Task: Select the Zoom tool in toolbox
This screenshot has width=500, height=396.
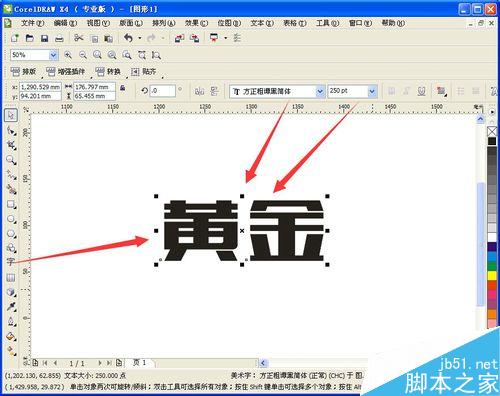Action: click(11, 160)
